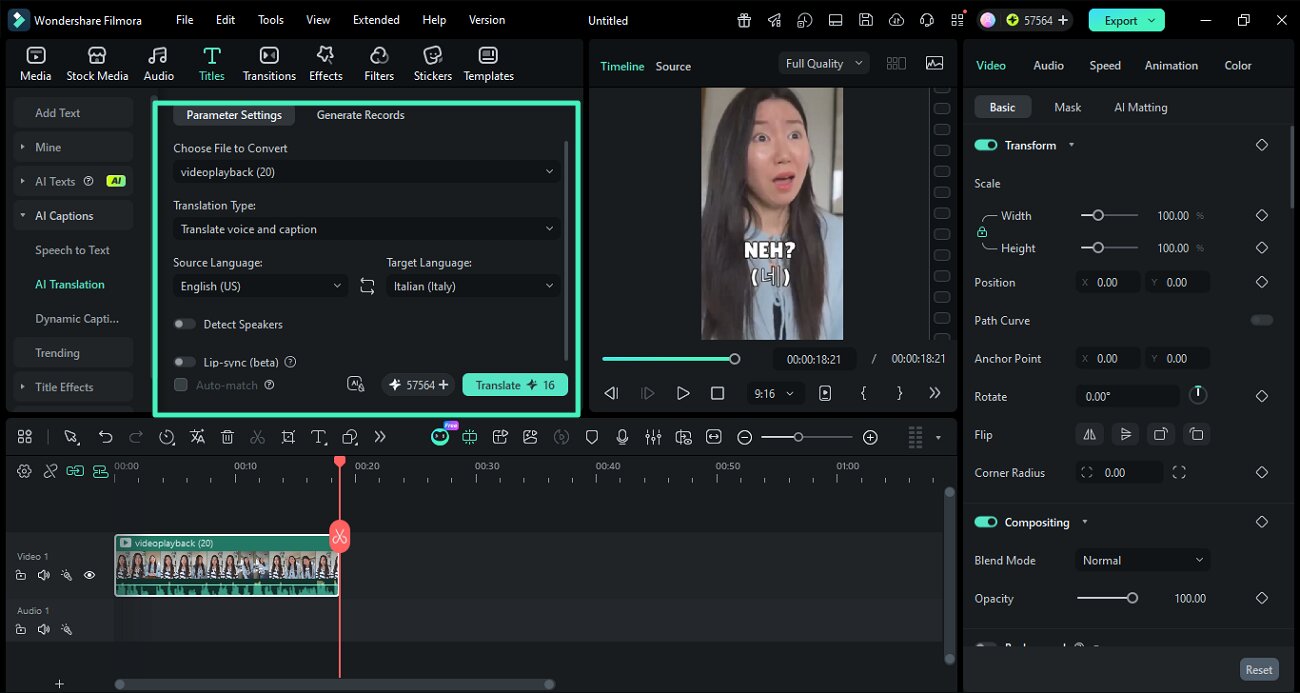The width and height of the screenshot is (1300, 693).
Task: Open the Source Language dropdown
Action: click(x=261, y=286)
